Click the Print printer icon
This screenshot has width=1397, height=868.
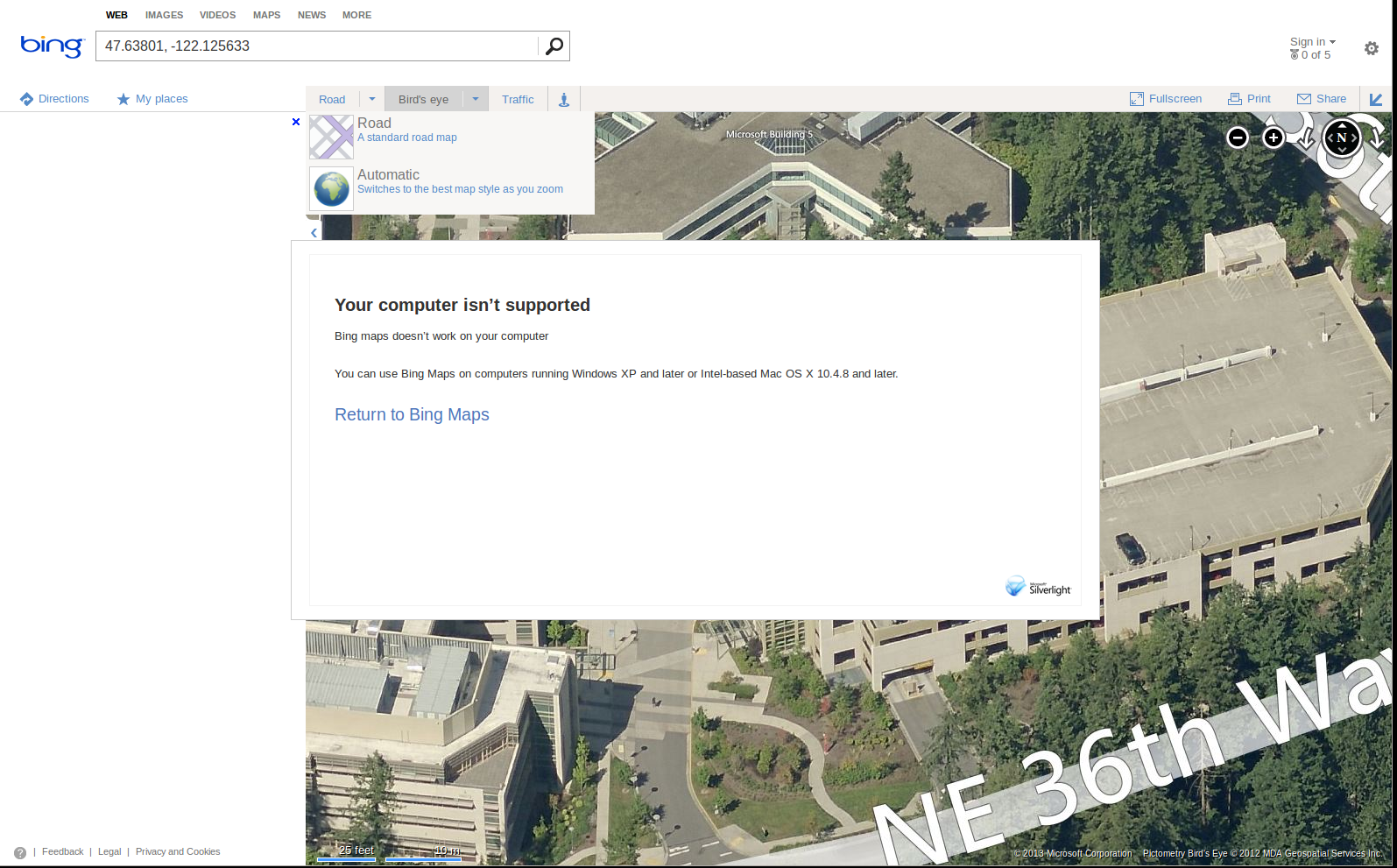point(1235,99)
